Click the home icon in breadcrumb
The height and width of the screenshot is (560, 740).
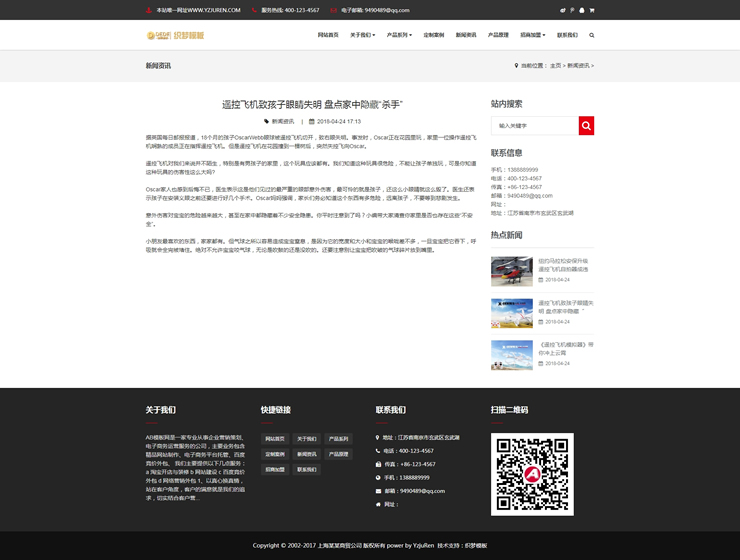[516, 66]
